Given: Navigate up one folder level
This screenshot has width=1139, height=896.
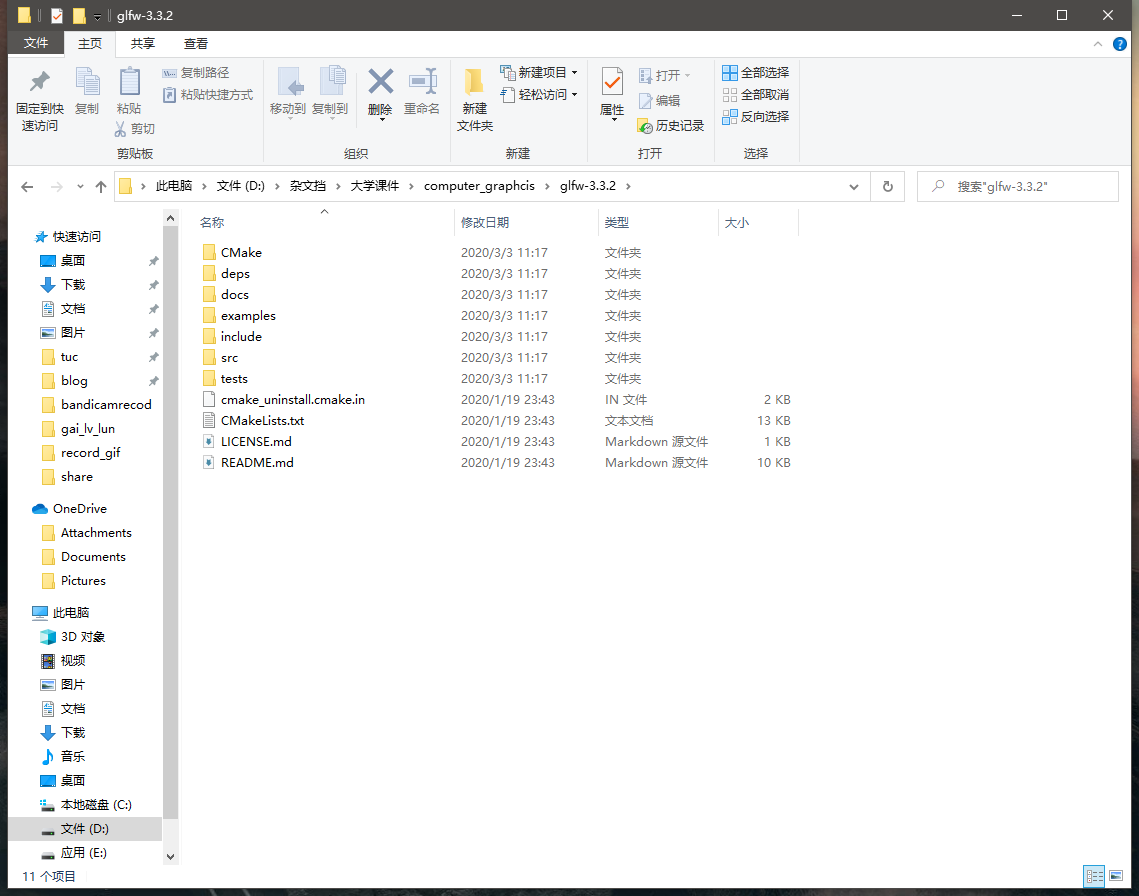Looking at the screenshot, I should coord(103,186).
